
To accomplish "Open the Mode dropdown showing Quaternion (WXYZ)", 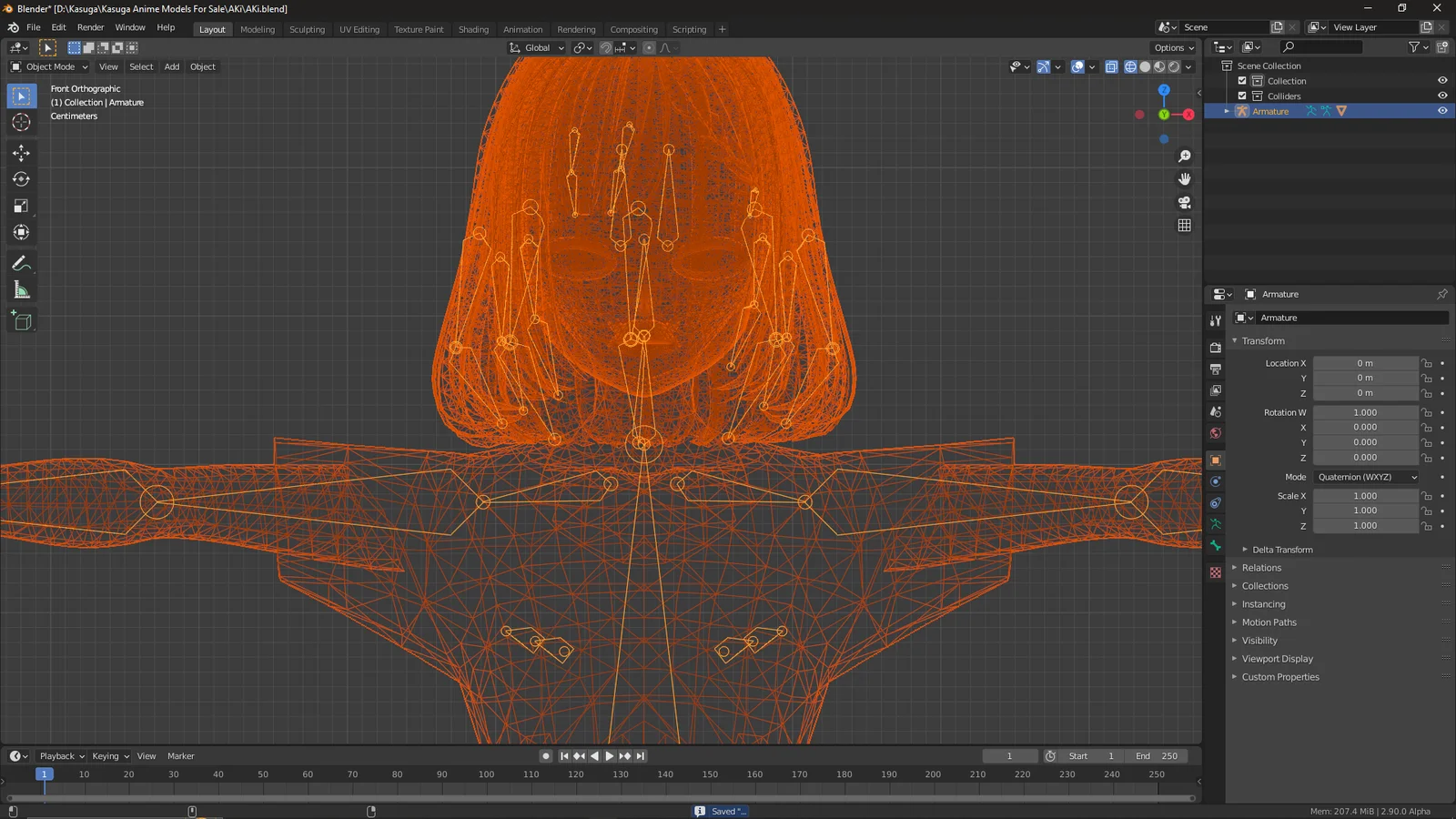I will [x=1365, y=477].
